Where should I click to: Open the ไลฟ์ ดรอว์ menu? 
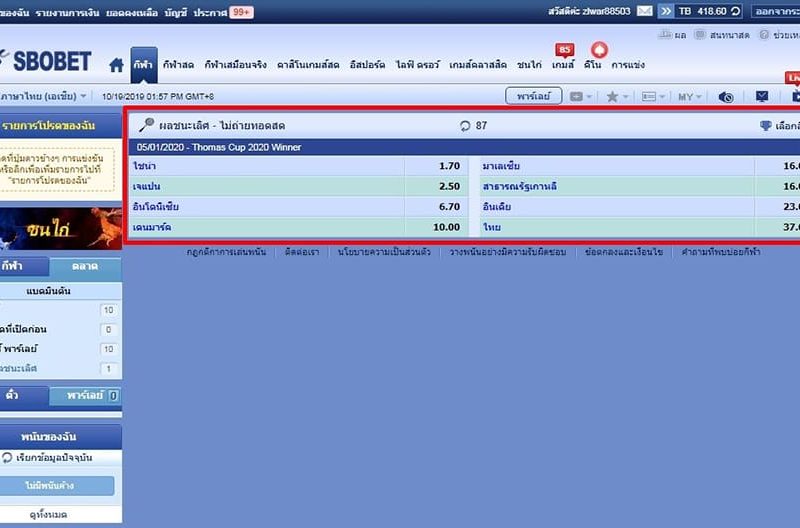417,65
